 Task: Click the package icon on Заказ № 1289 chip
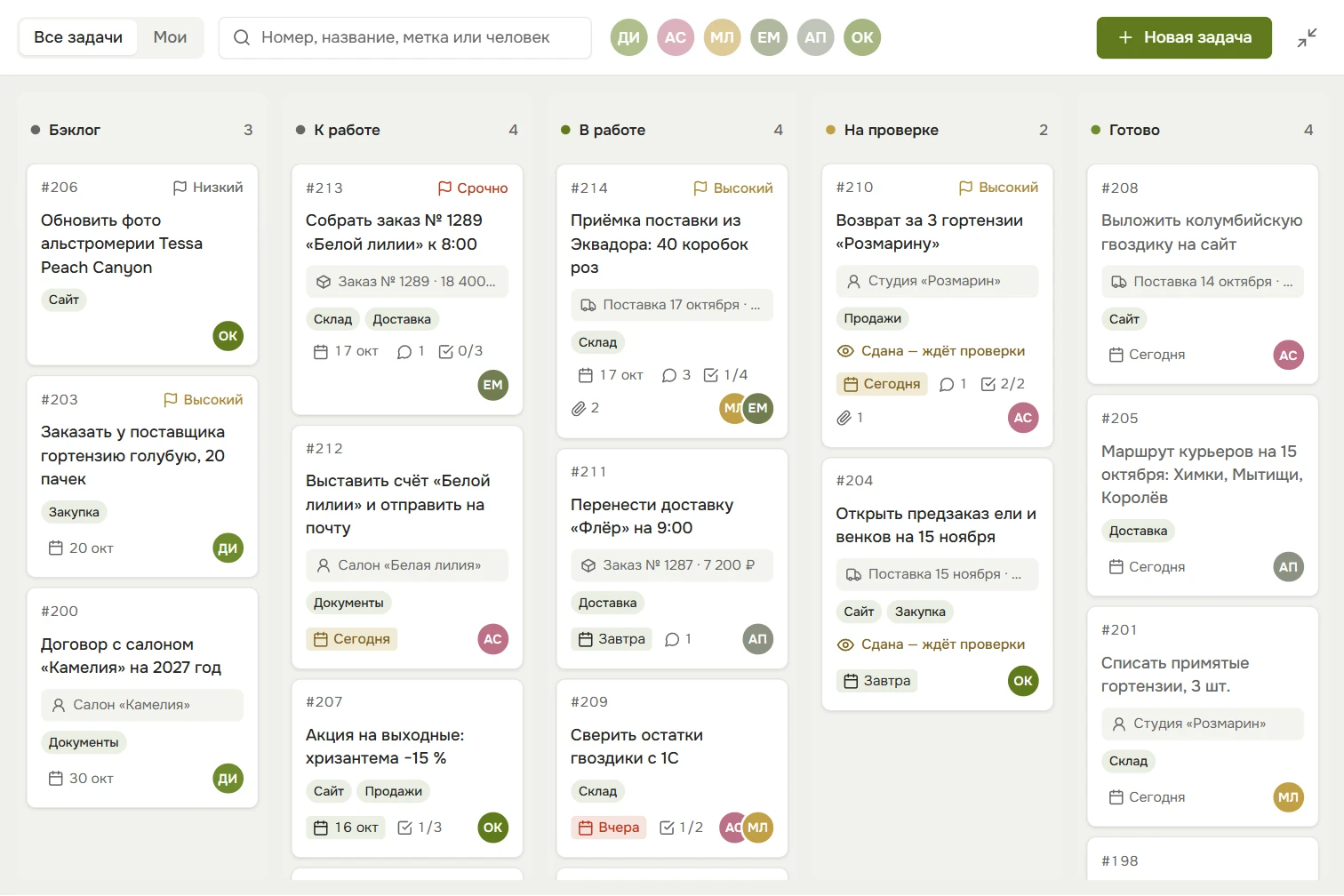click(324, 282)
